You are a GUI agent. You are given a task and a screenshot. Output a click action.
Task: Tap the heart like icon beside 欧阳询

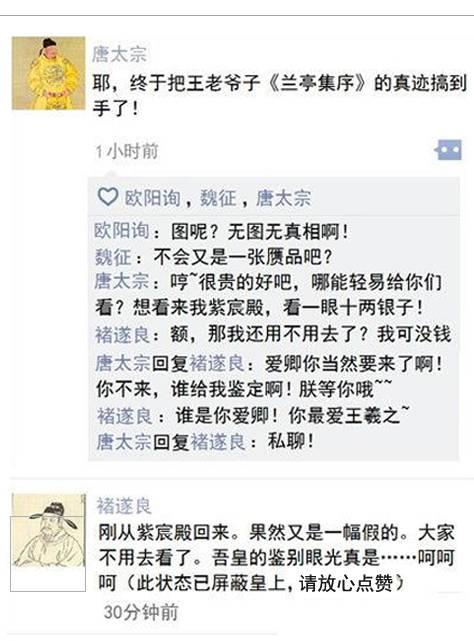click(108, 197)
